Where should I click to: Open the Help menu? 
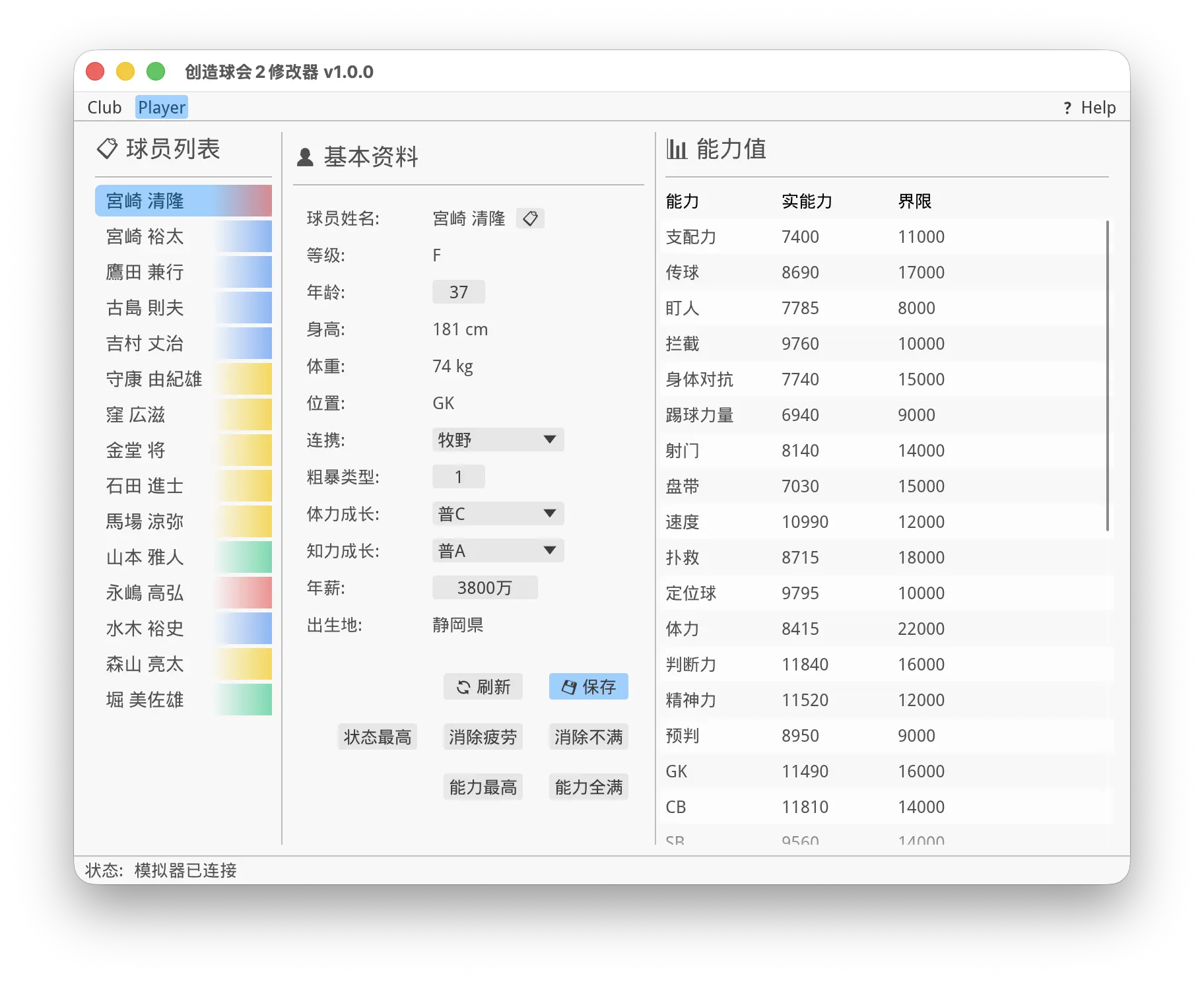[x=1090, y=107]
